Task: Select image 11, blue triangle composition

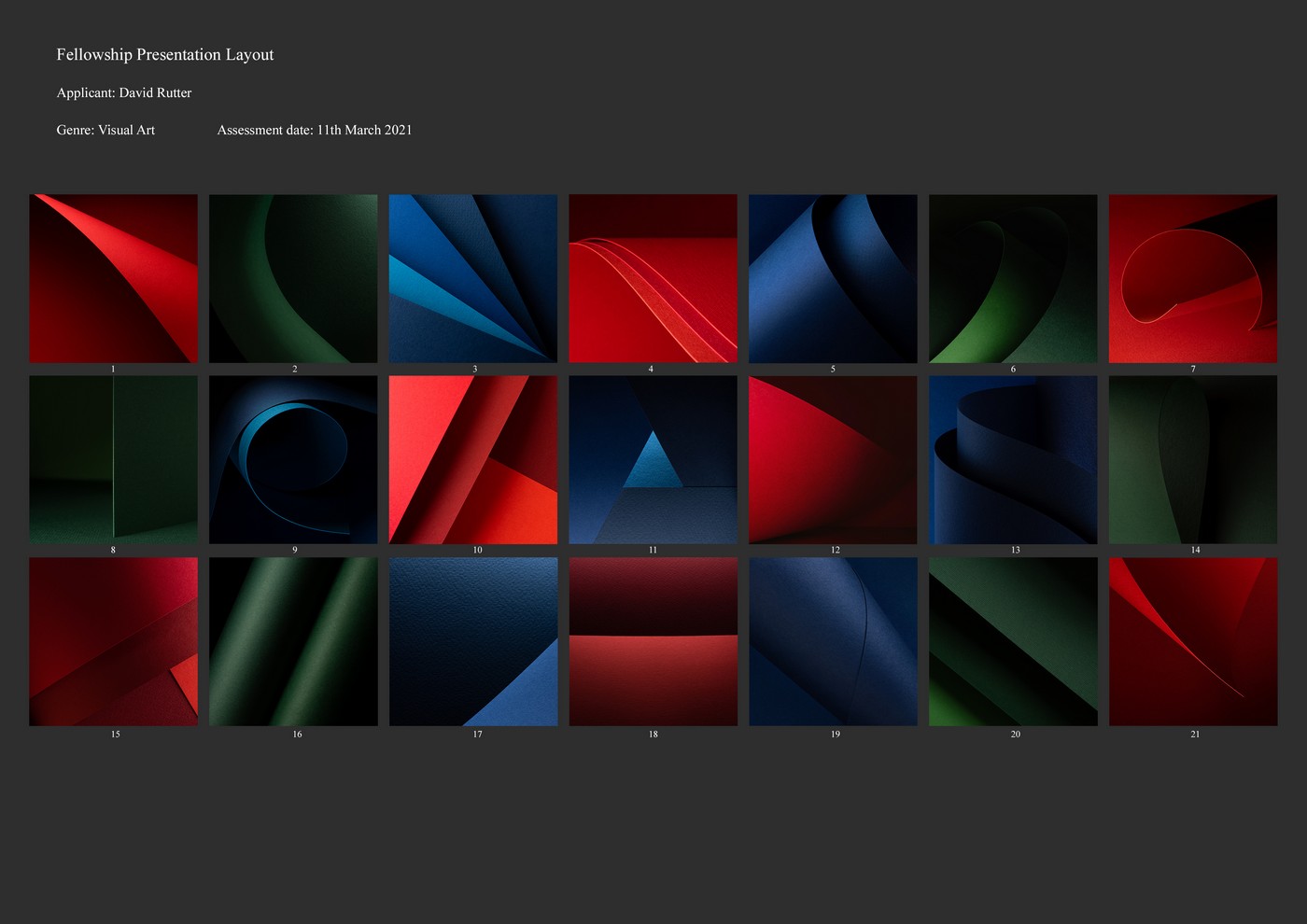Action: 653,458
